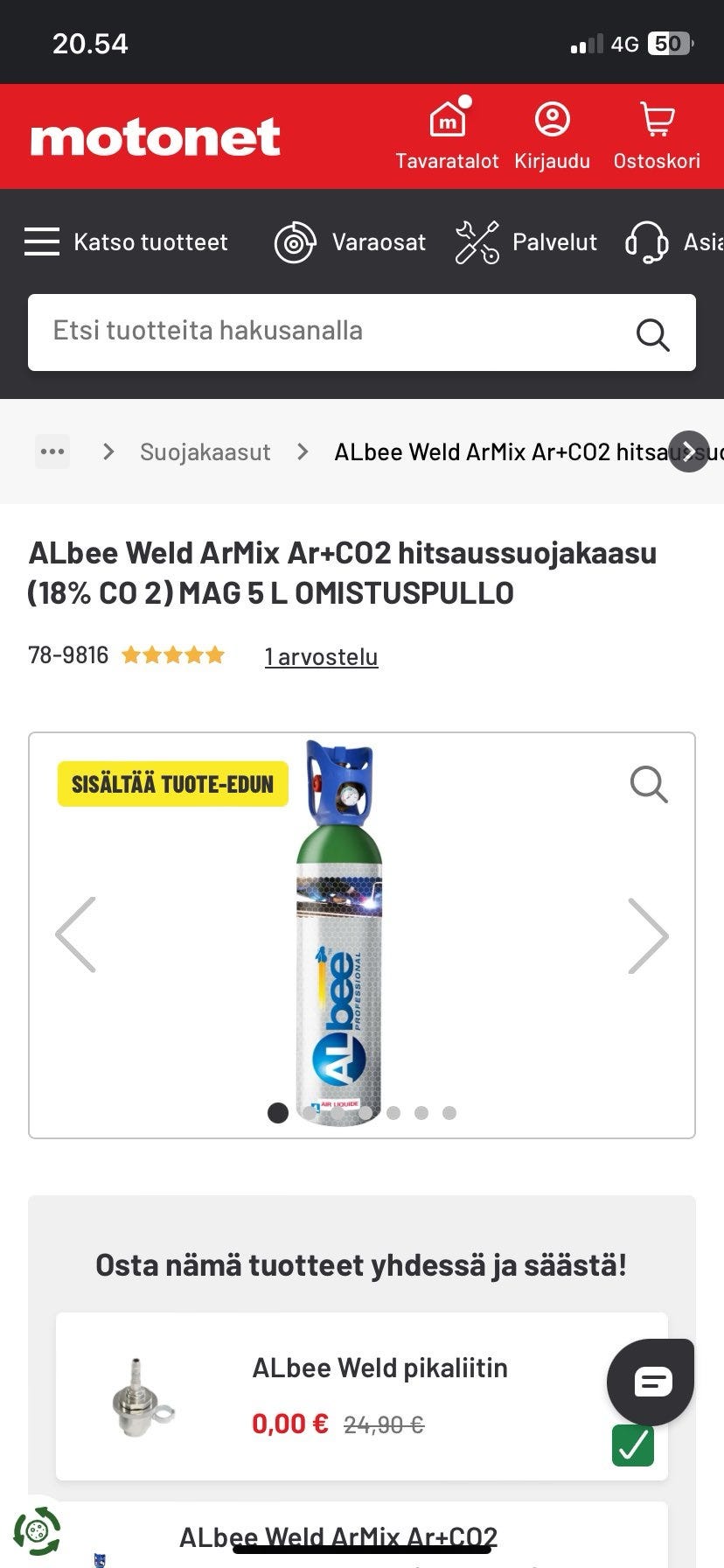724x1568 pixels.
Task: Show next product image with right chevron
Action: pyautogui.click(x=649, y=935)
